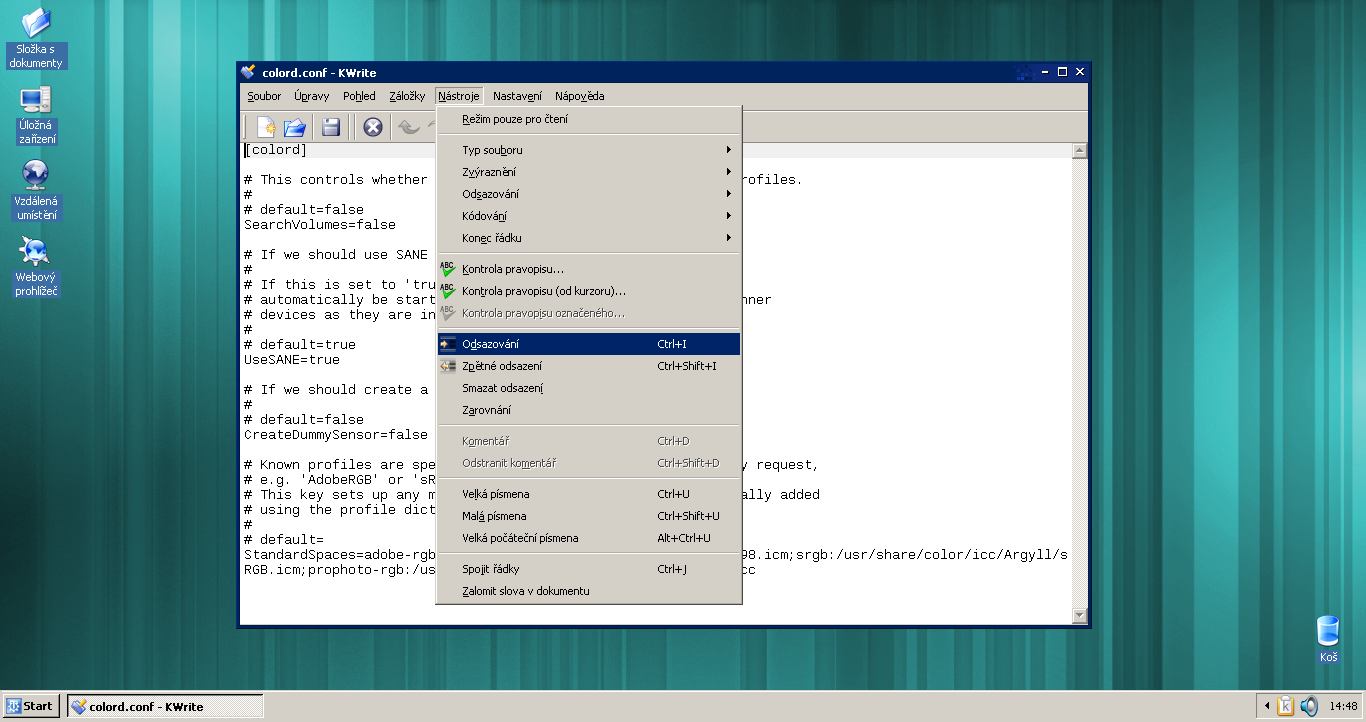Toggle Režim pouze pro čtení mode

coord(515,119)
